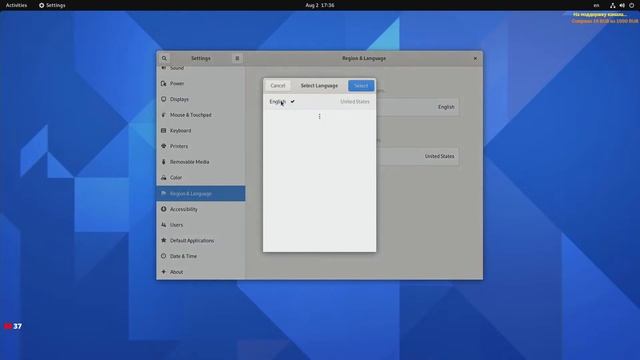Open Default Applications settings
This screenshot has width=640, height=360.
201,240
